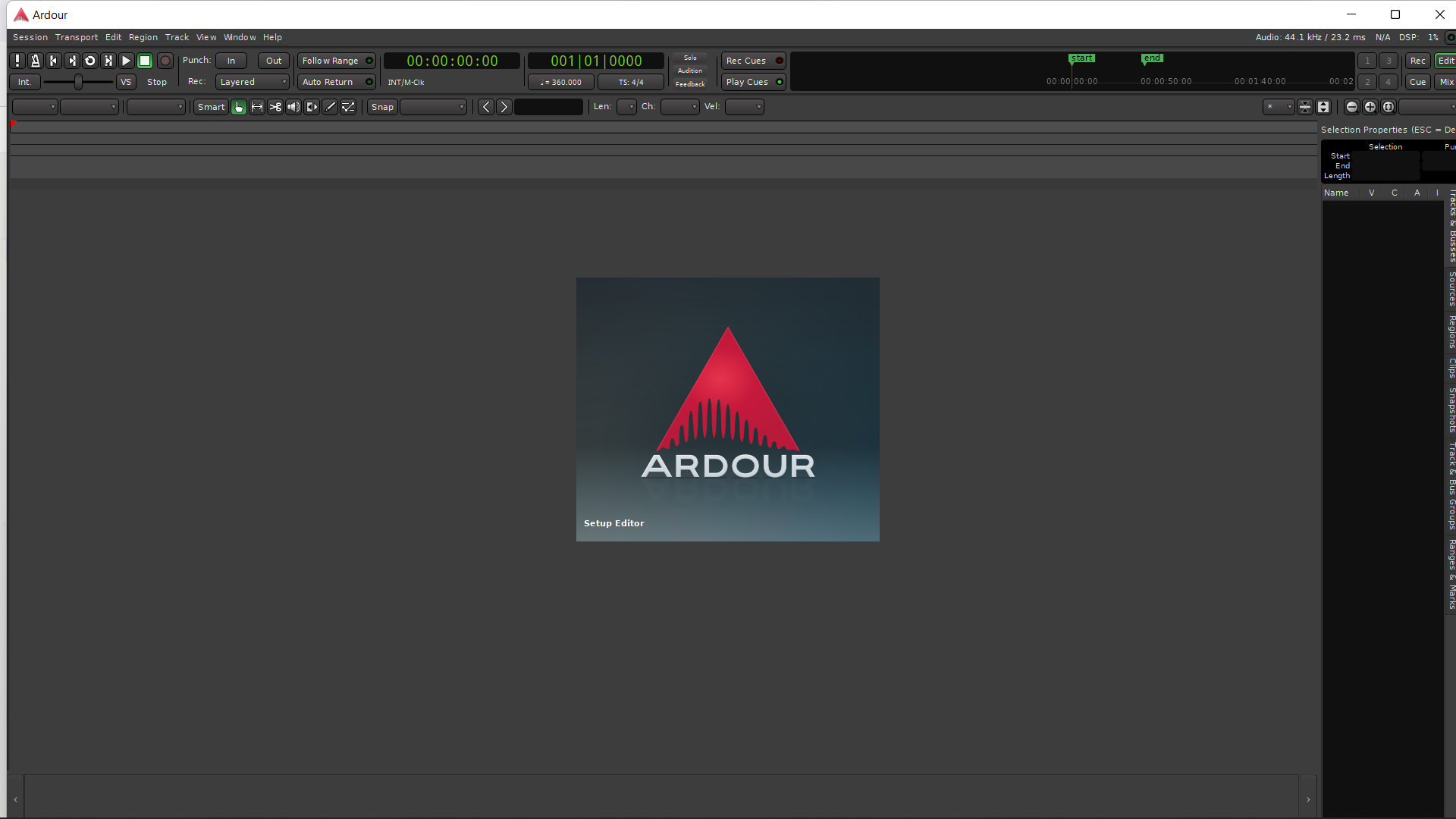Click the green start marker on the timeline
This screenshot has width=1456, height=819.
[1081, 58]
